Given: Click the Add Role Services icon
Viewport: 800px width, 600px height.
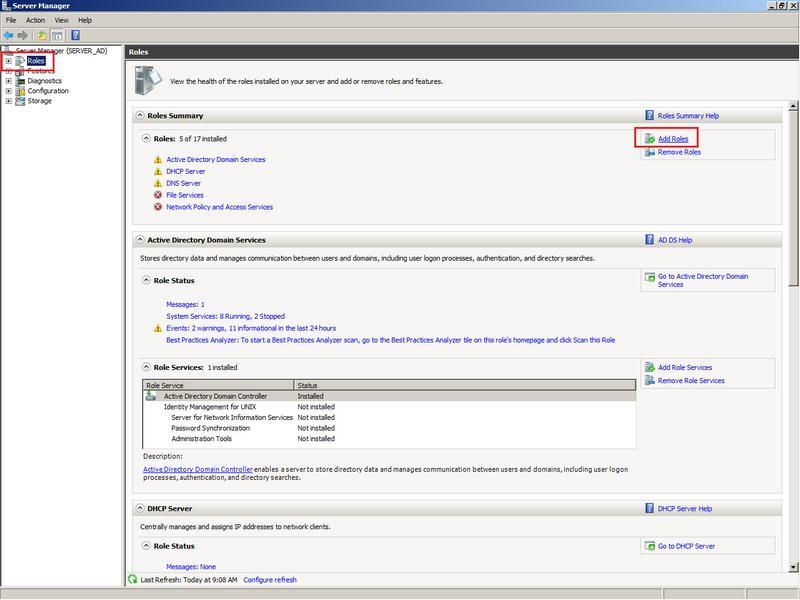Looking at the screenshot, I should [649, 367].
